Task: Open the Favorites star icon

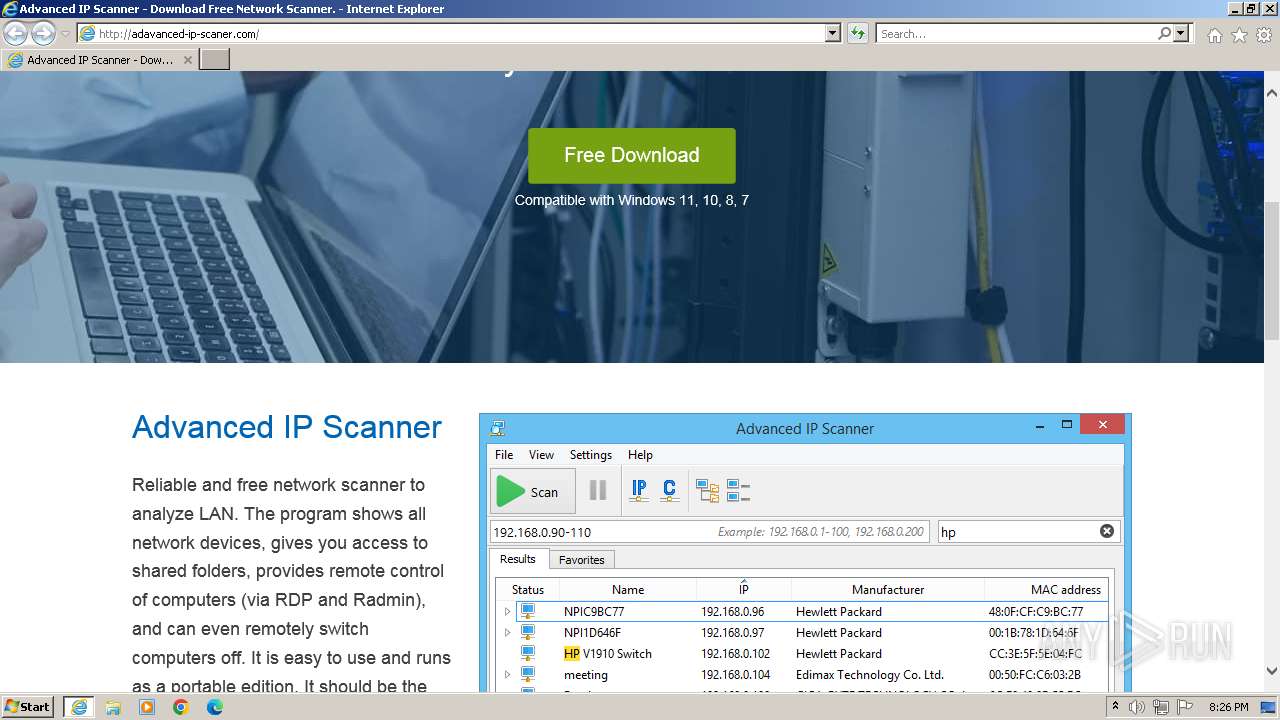Action: pyautogui.click(x=1239, y=35)
